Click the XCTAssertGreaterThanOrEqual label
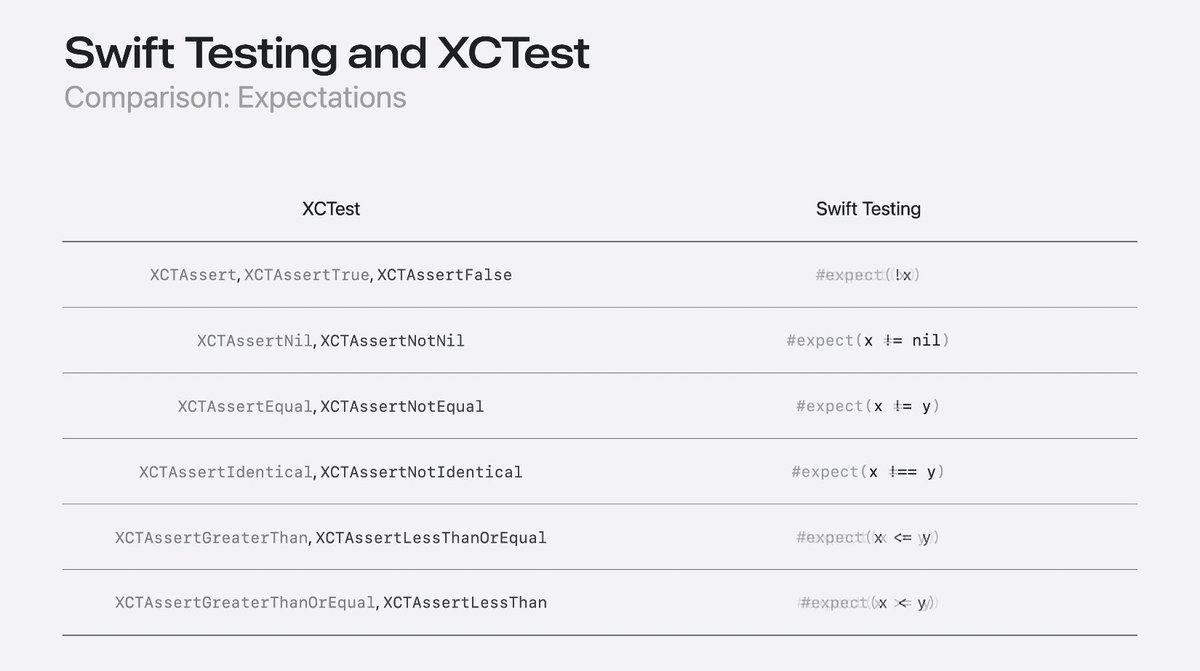Screen dimensions: 1200x671 pos(245,603)
